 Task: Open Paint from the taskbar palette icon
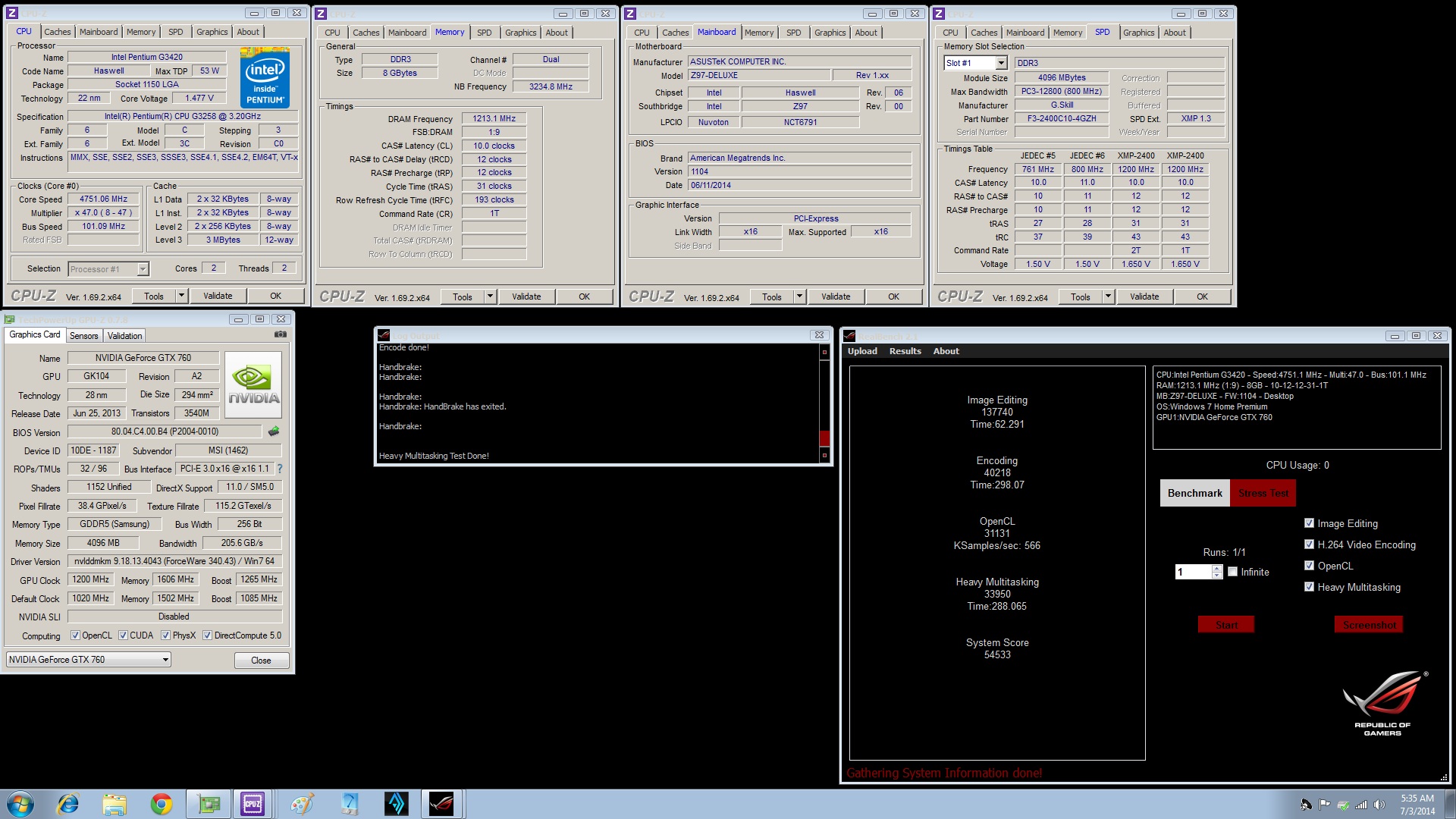click(302, 804)
